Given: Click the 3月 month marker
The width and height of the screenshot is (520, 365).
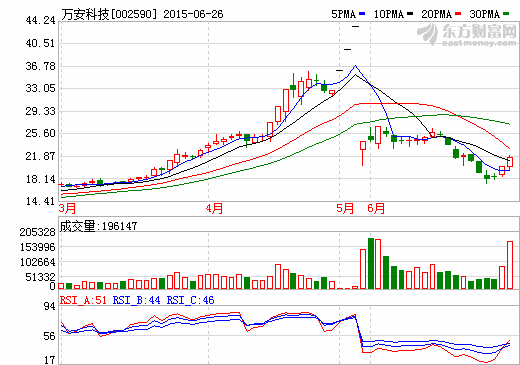Looking at the screenshot, I should pyautogui.click(x=67, y=208).
